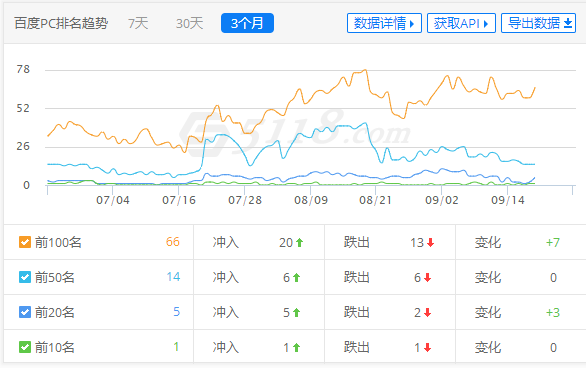This screenshot has height=368, width=586.
Task: Click red down arrow beside 跌出 13
Action: [431, 242]
